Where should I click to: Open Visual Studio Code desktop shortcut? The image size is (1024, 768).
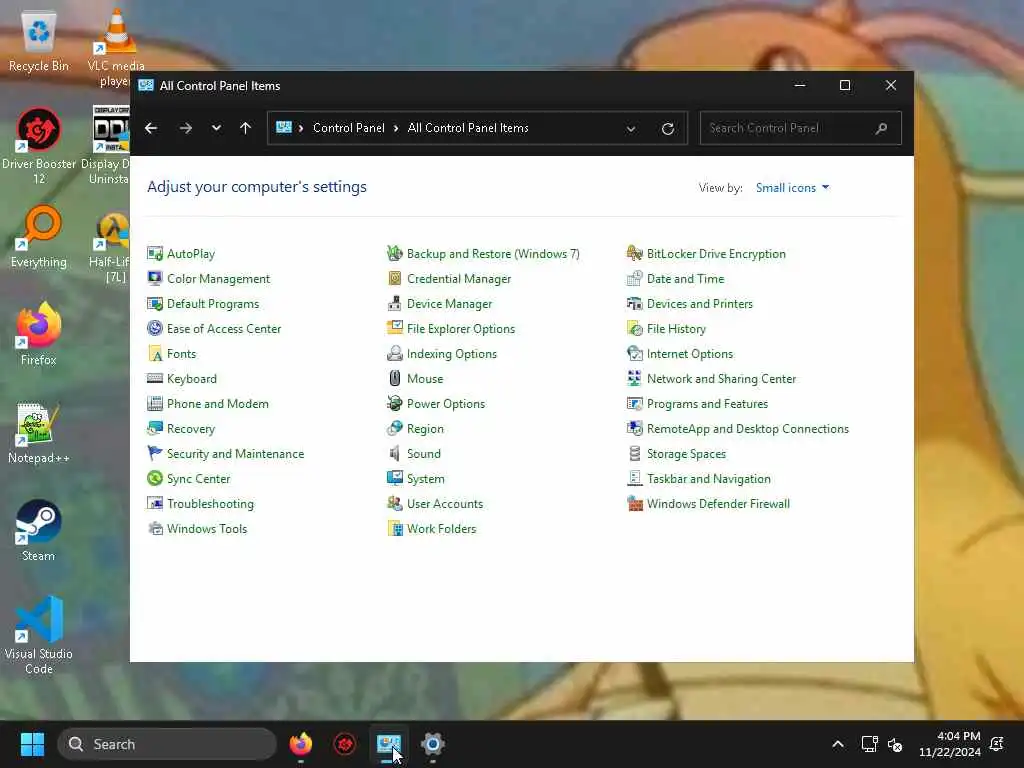click(x=39, y=635)
